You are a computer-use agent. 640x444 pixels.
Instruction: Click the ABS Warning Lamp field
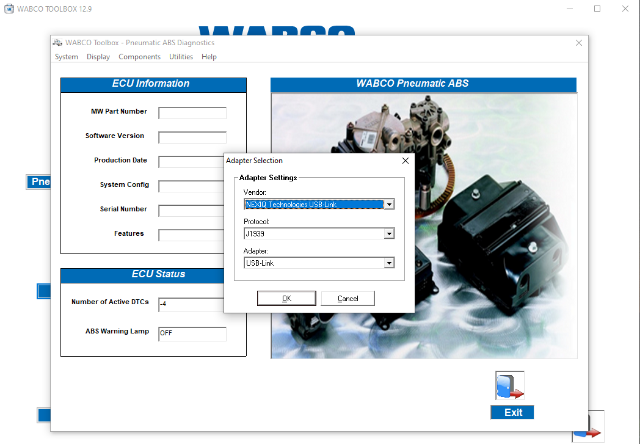pyautogui.click(x=192, y=334)
